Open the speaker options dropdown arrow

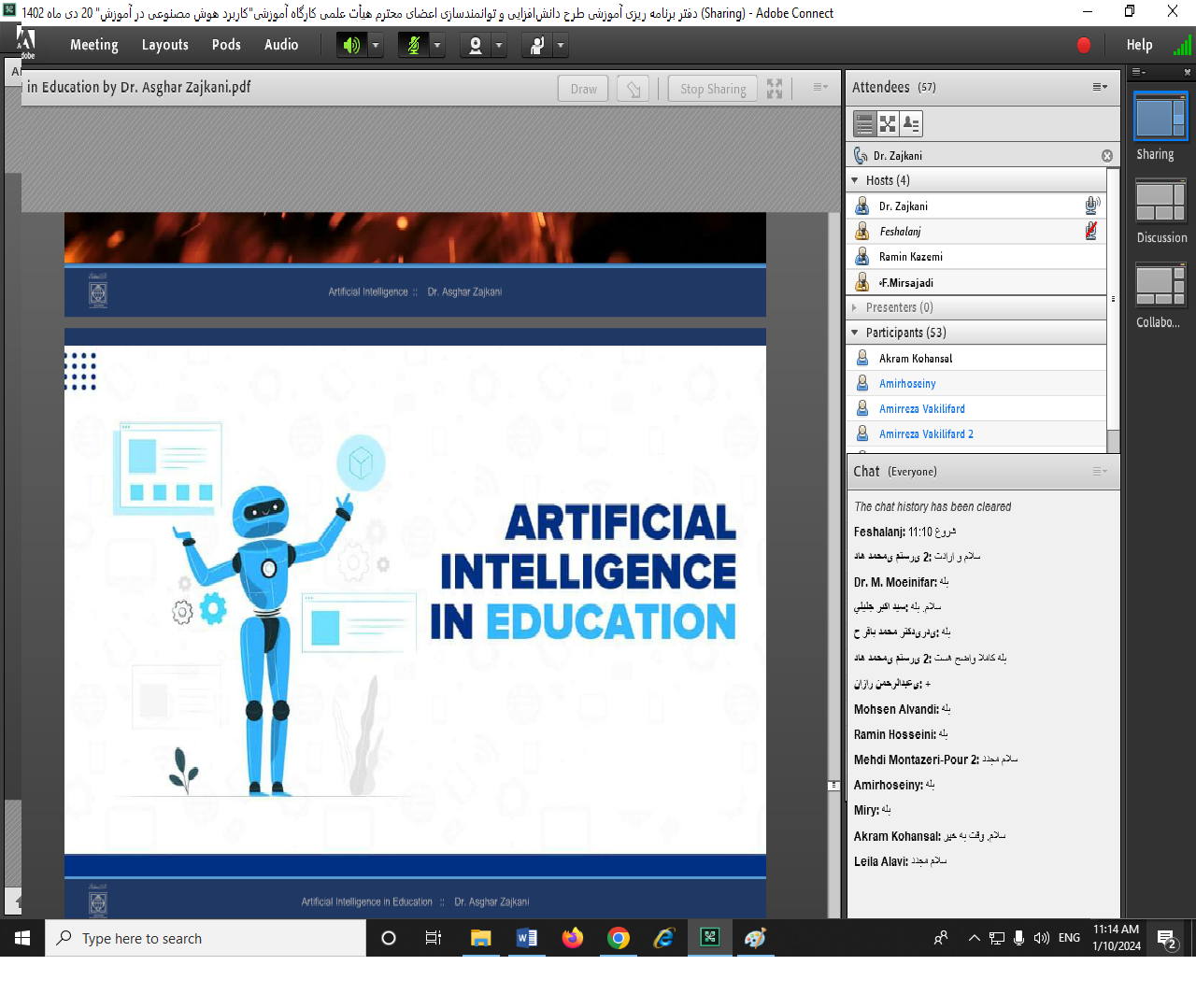click(376, 45)
